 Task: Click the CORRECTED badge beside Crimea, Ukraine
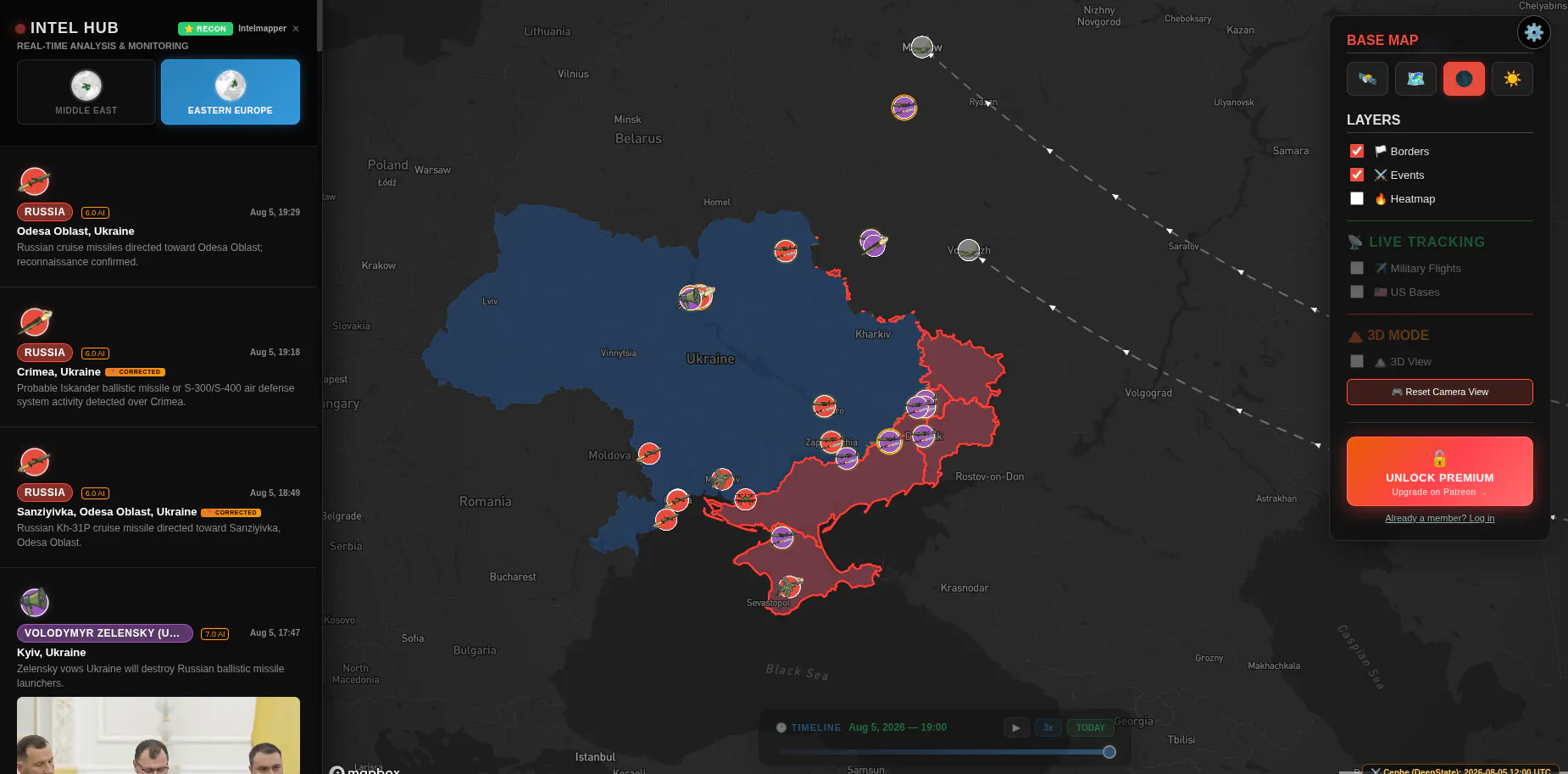136,372
